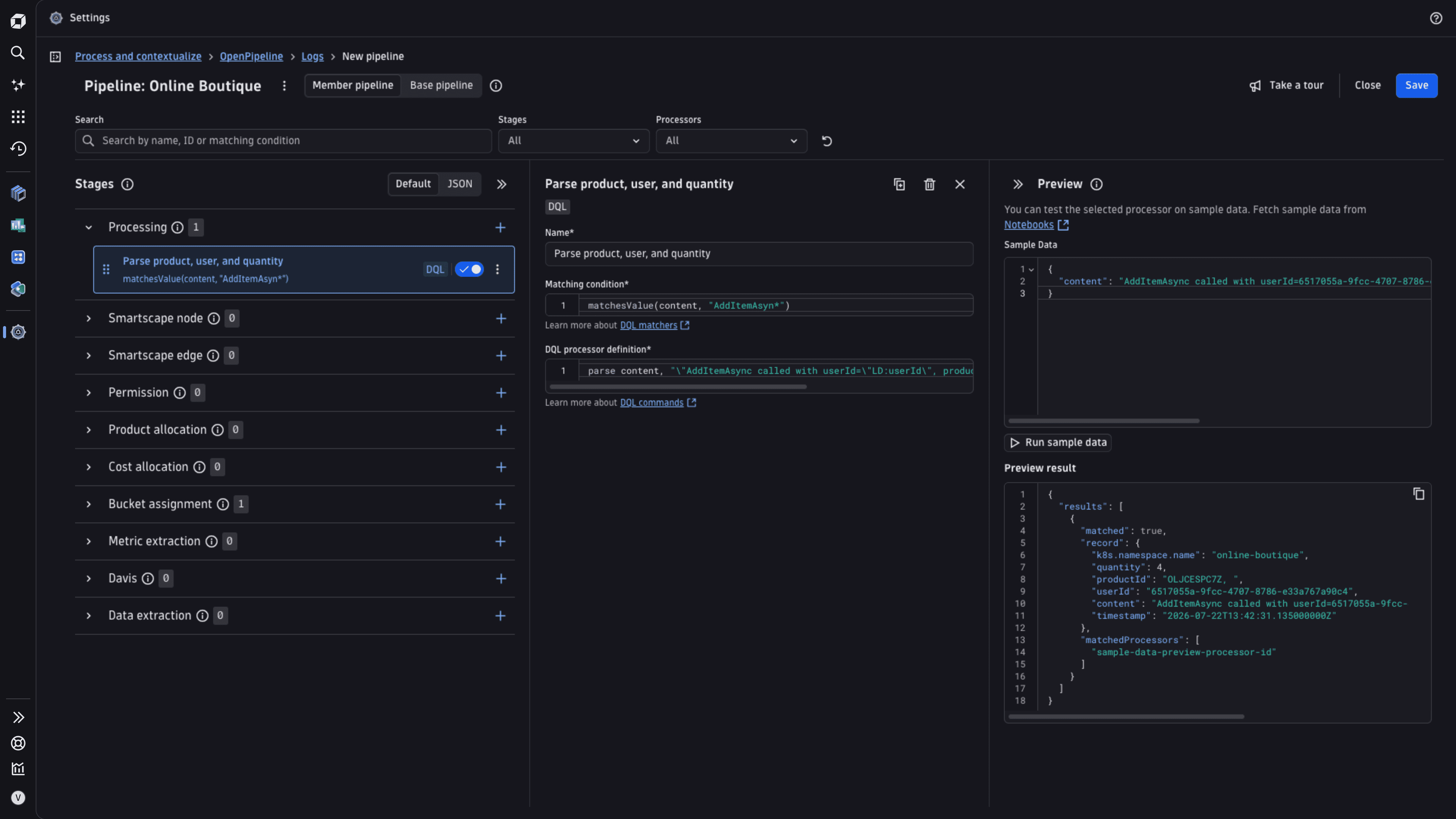Expand the Data extraction stage
The image size is (1456, 819).
pyautogui.click(x=89, y=615)
